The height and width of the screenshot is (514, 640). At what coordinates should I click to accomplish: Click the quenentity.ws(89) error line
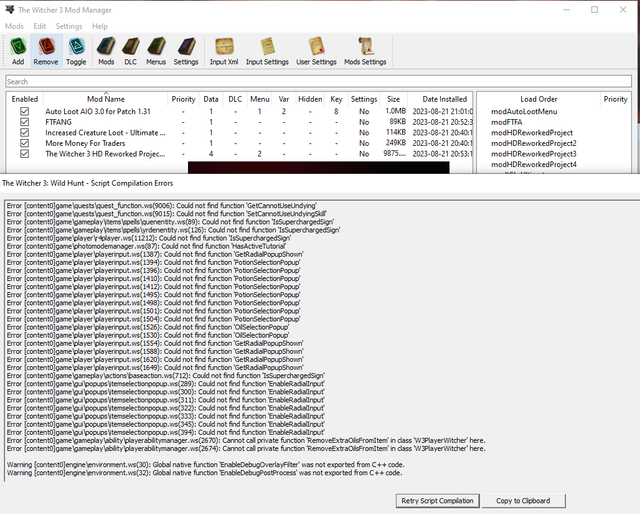[x=170, y=222]
